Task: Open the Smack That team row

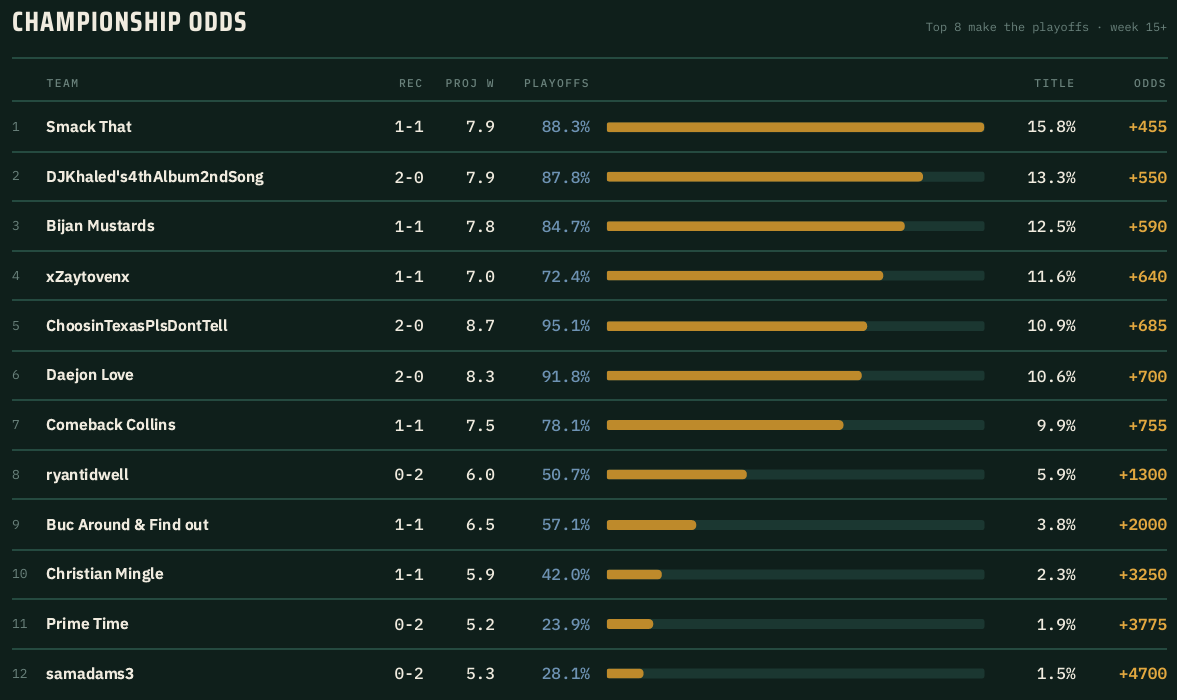Action: (589, 127)
